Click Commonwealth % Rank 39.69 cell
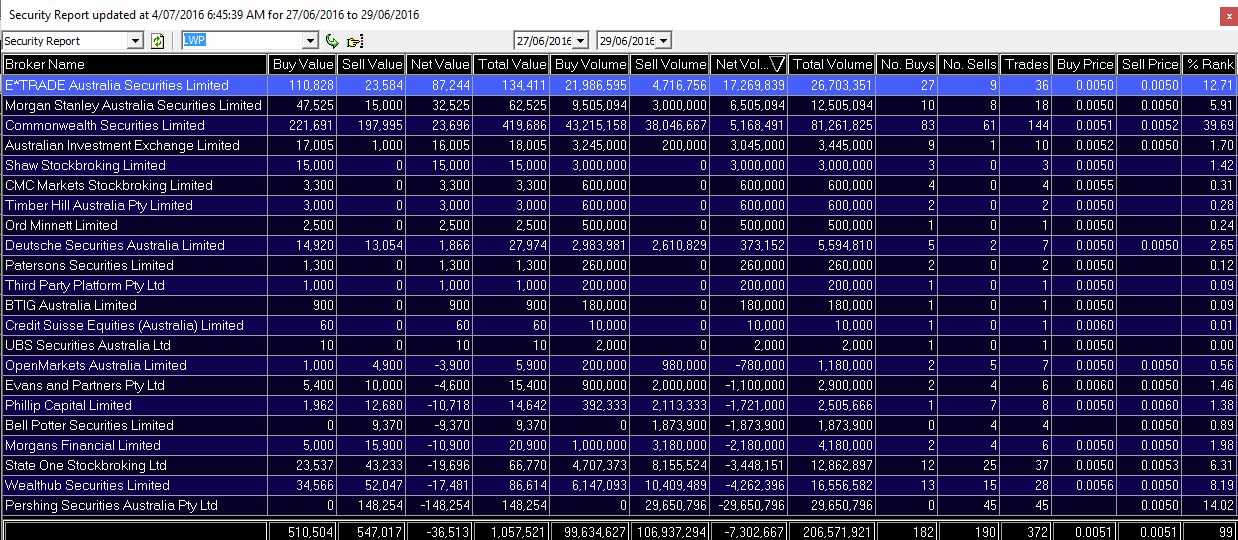Viewport: 1238px width, 540px height. coord(1209,125)
